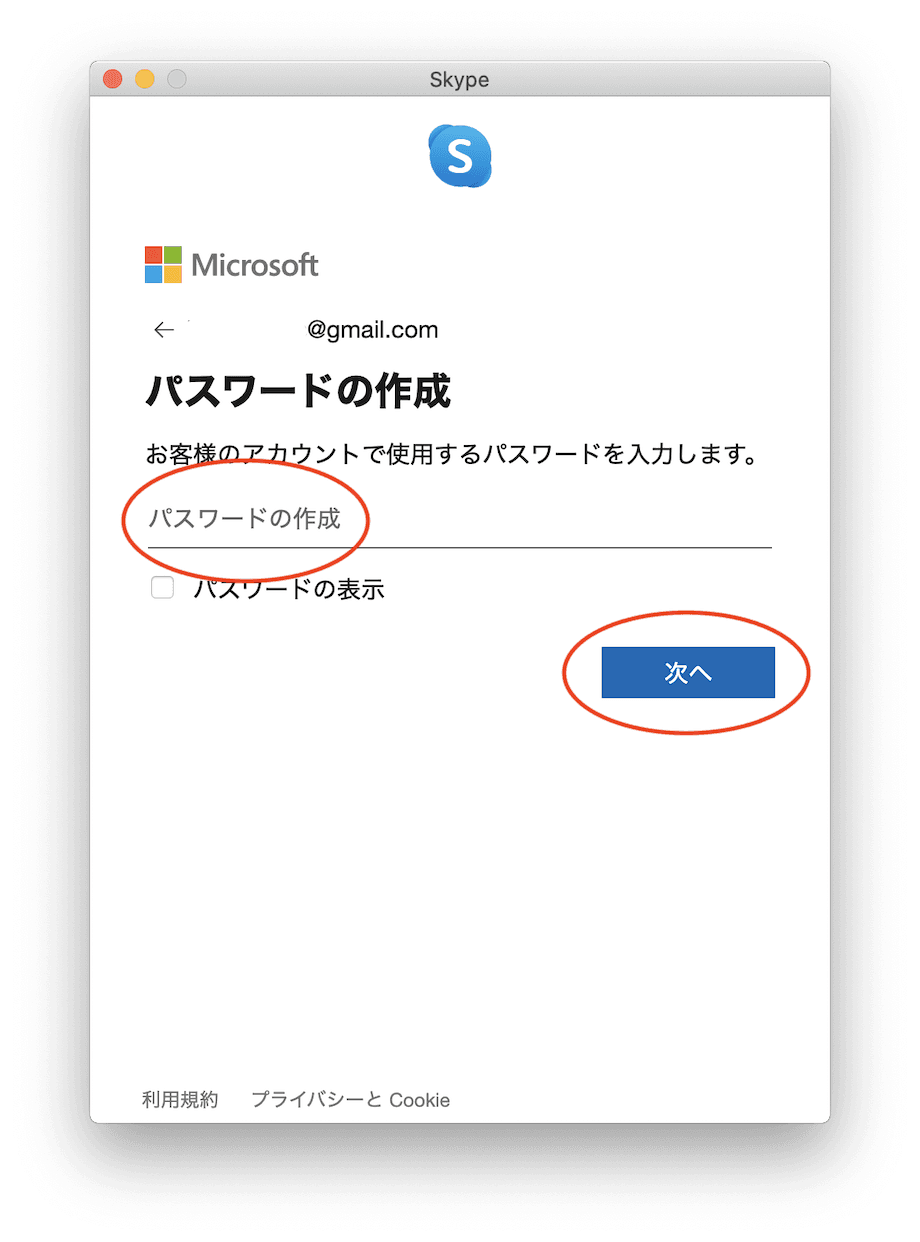The image size is (920, 1242).
Task: Focus the パスワードの作成 password input field
Action: [x=460, y=520]
